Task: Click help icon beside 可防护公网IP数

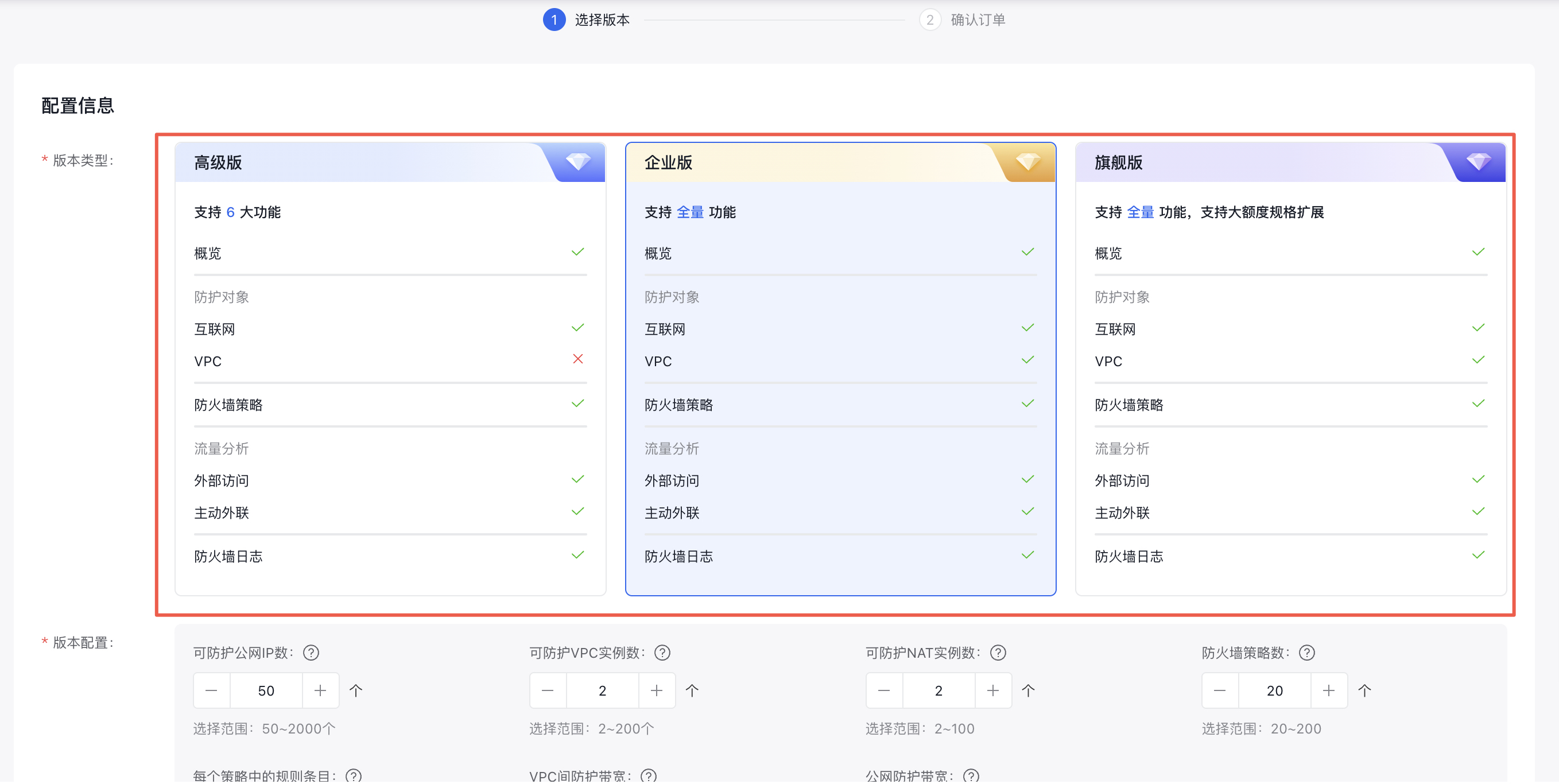Action: click(311, 653)
